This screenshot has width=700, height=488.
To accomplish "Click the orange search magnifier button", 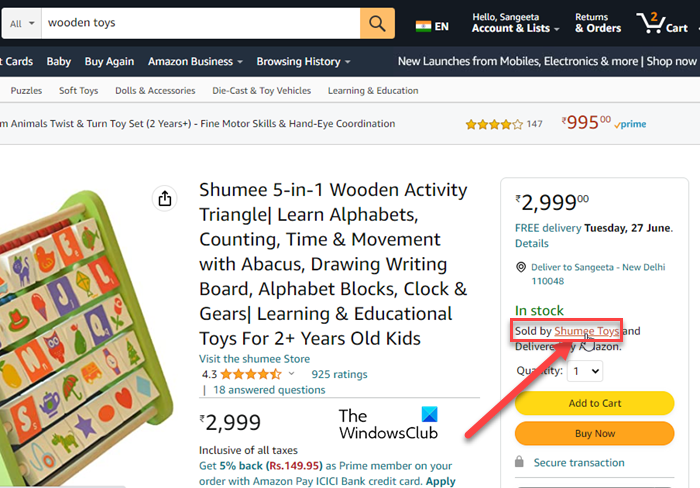I will 377,23.
